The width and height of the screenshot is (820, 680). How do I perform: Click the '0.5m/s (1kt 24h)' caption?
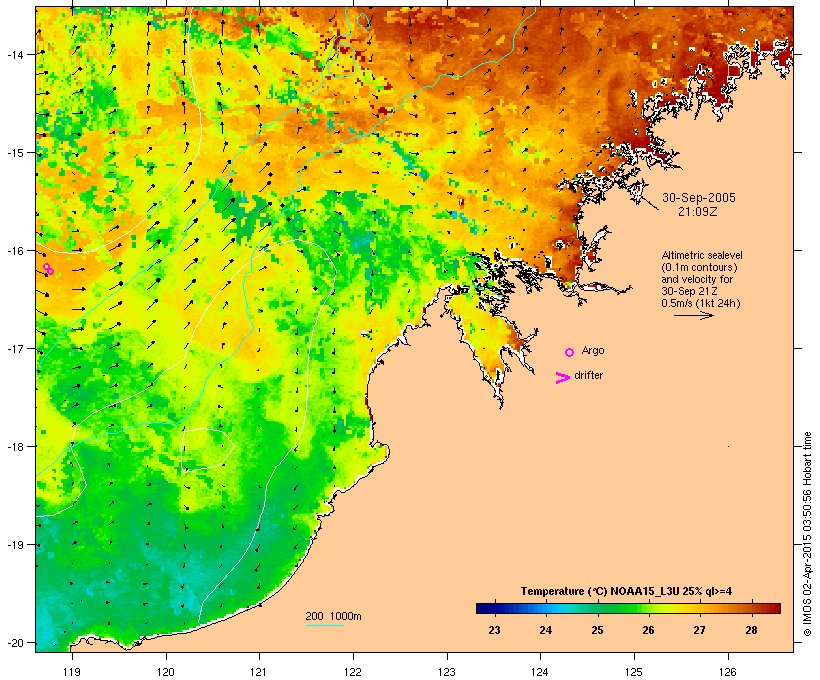701,303
